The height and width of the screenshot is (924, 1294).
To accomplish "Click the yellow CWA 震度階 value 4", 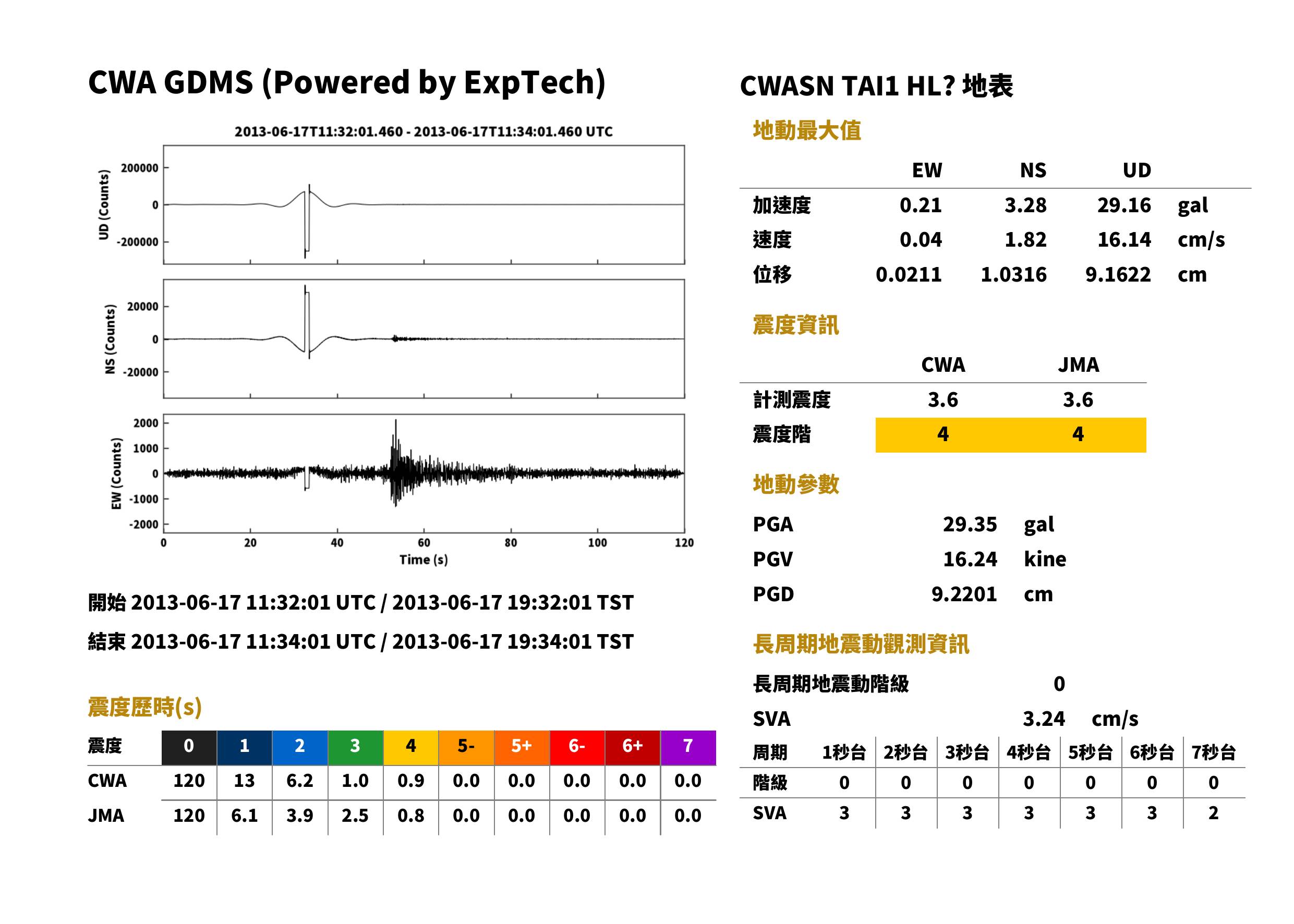I will (943, 435).
